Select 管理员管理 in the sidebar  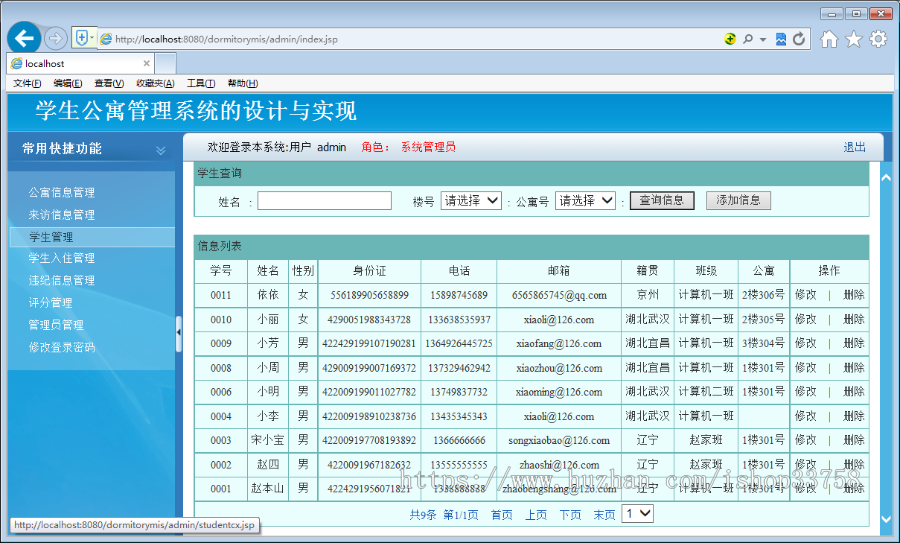tap(56, 325)
